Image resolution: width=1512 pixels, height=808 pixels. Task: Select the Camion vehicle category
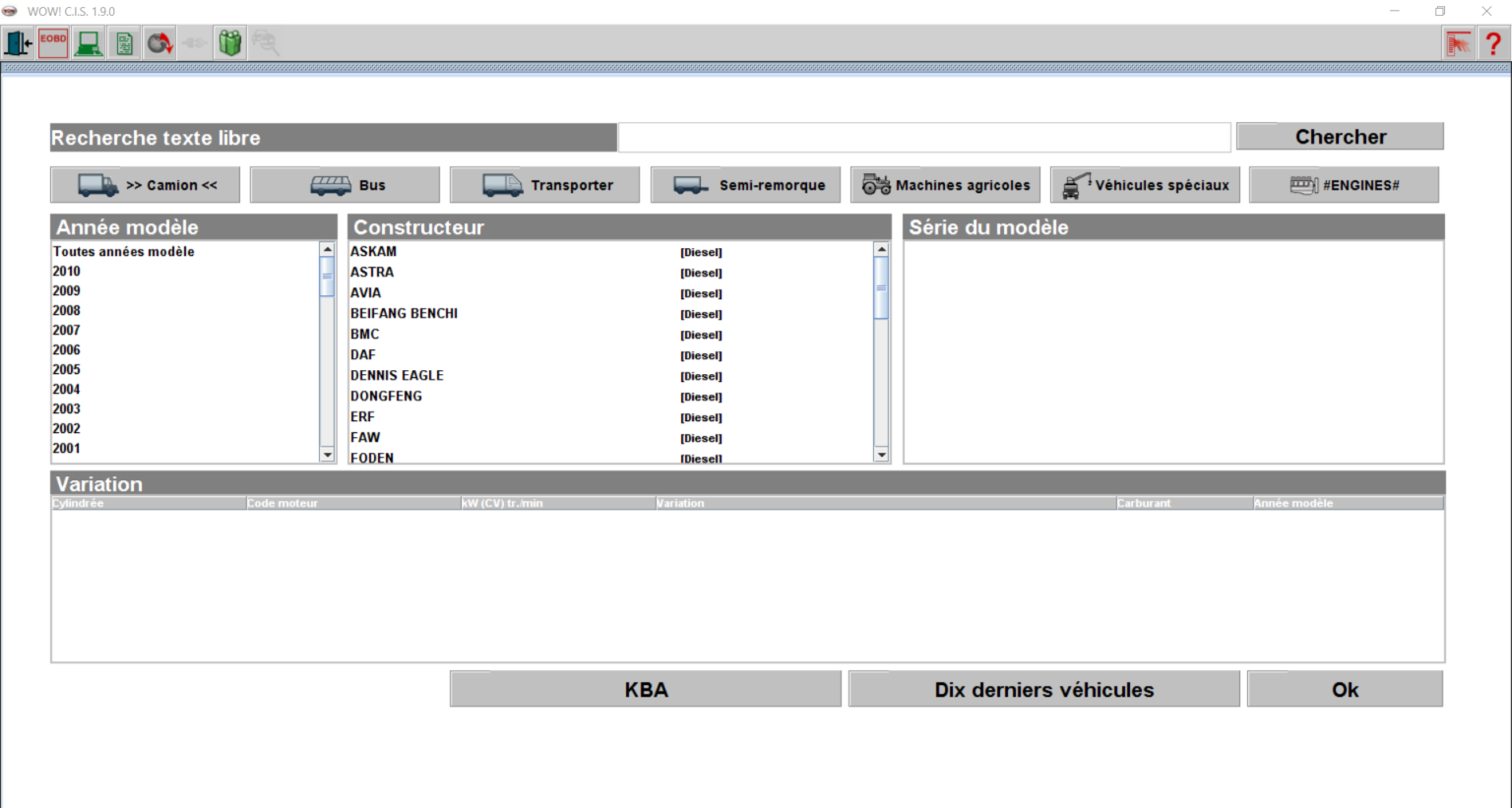[x=146, y=185]
